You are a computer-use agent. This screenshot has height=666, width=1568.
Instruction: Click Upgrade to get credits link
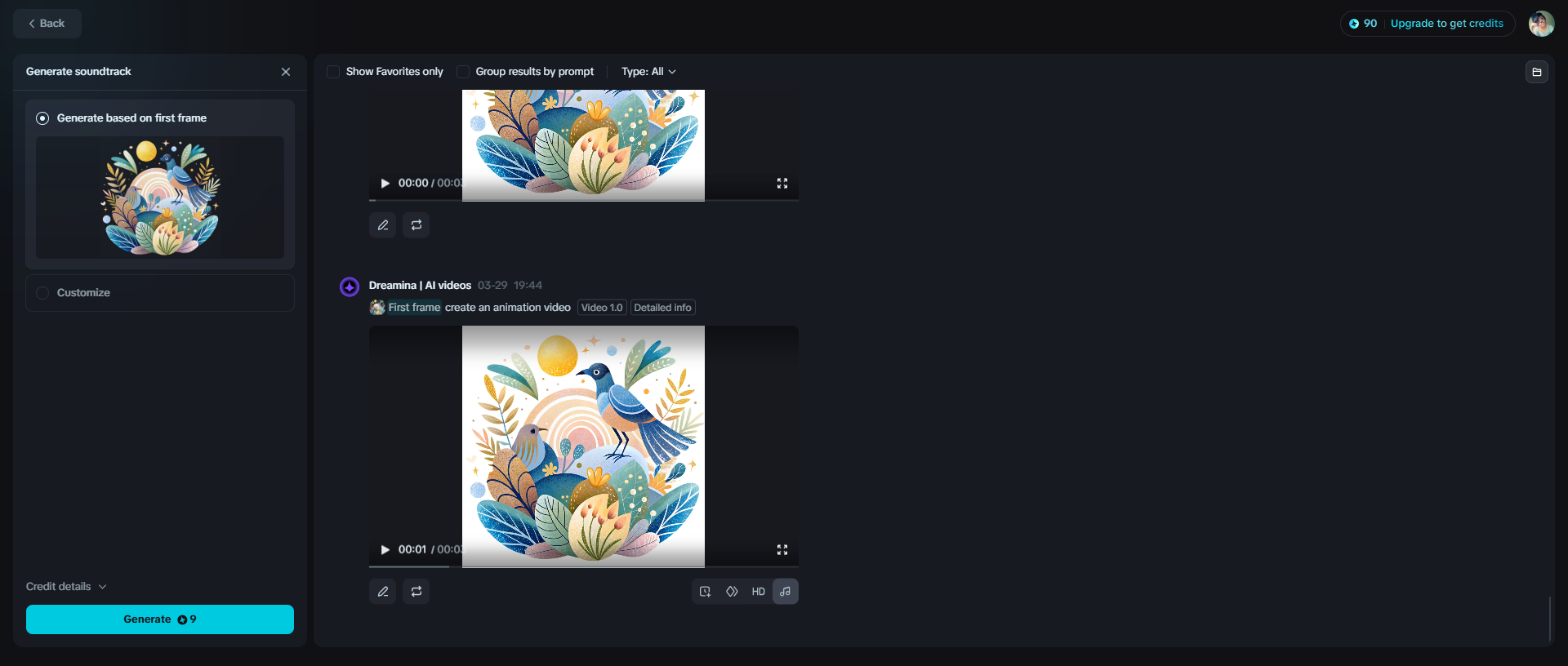pos(1446,24)
